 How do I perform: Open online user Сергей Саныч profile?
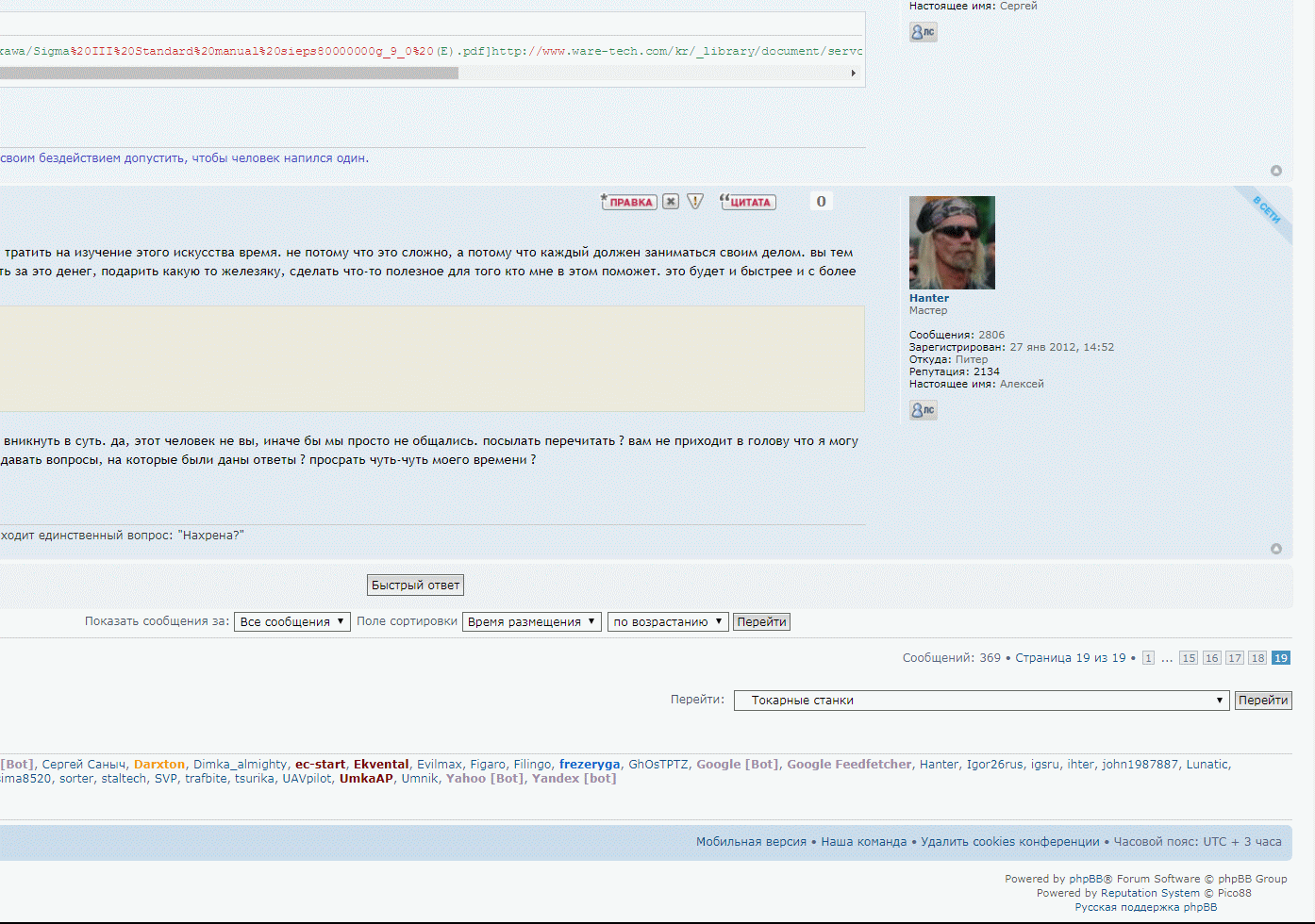pos(84,765)
